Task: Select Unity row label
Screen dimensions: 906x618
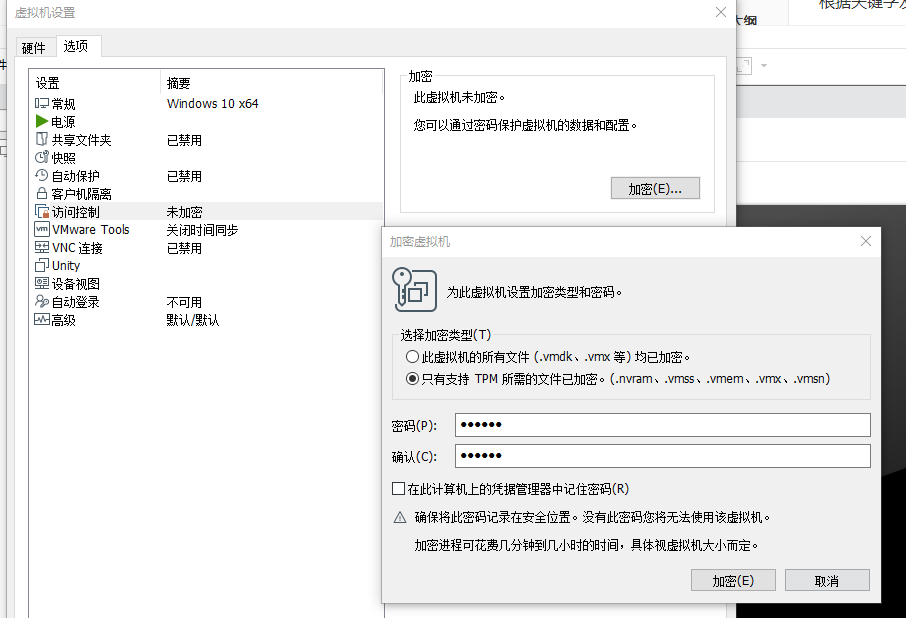Action: (66, 266)
